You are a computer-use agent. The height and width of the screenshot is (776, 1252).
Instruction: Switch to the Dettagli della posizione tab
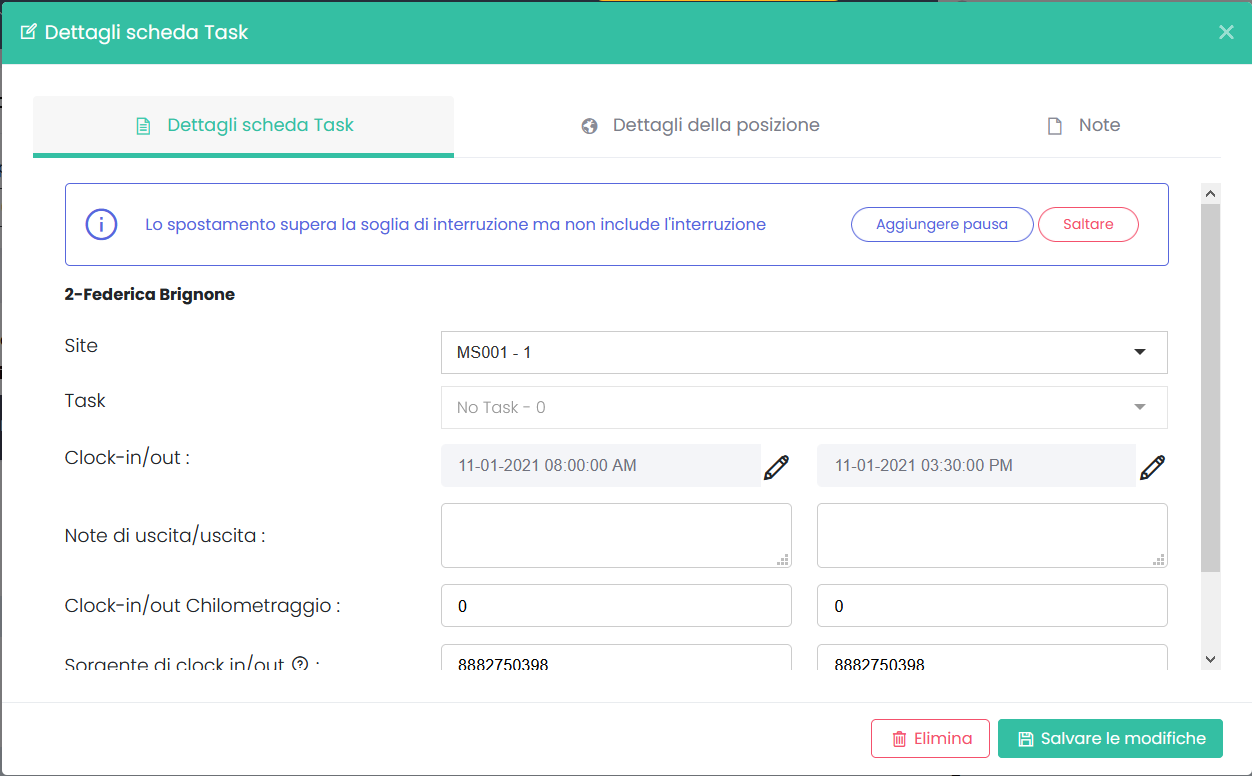click(700, 126)
